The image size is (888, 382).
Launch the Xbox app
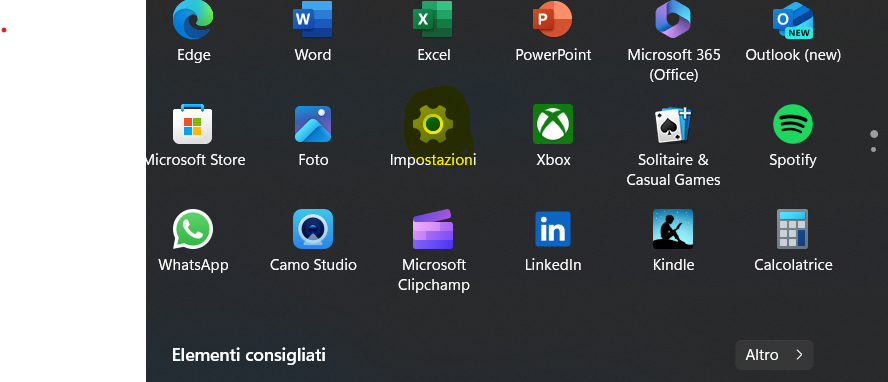click(553, 124)
